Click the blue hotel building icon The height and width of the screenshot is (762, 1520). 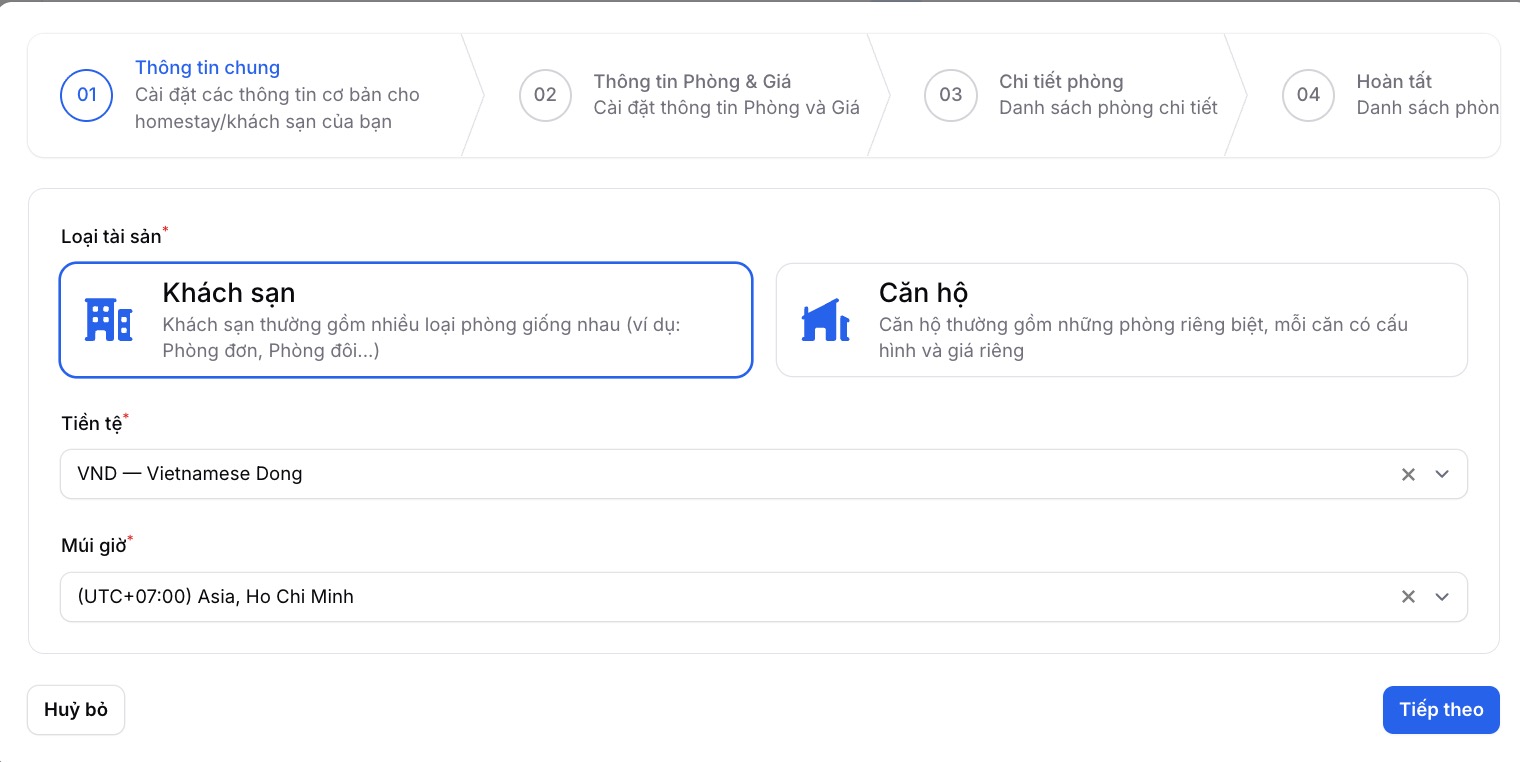108,320
